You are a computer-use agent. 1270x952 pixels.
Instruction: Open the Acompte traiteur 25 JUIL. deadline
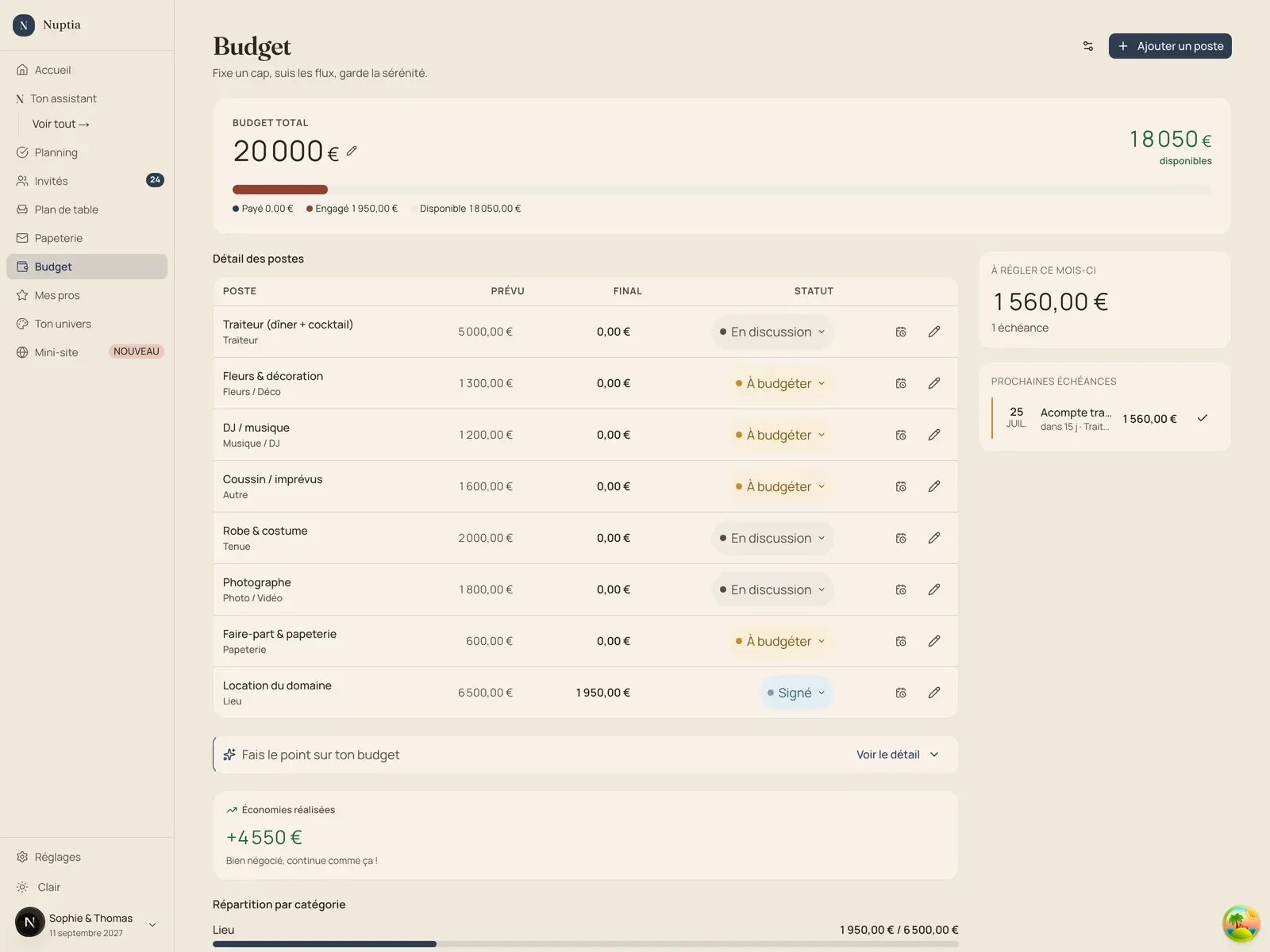pos(1104,418)
